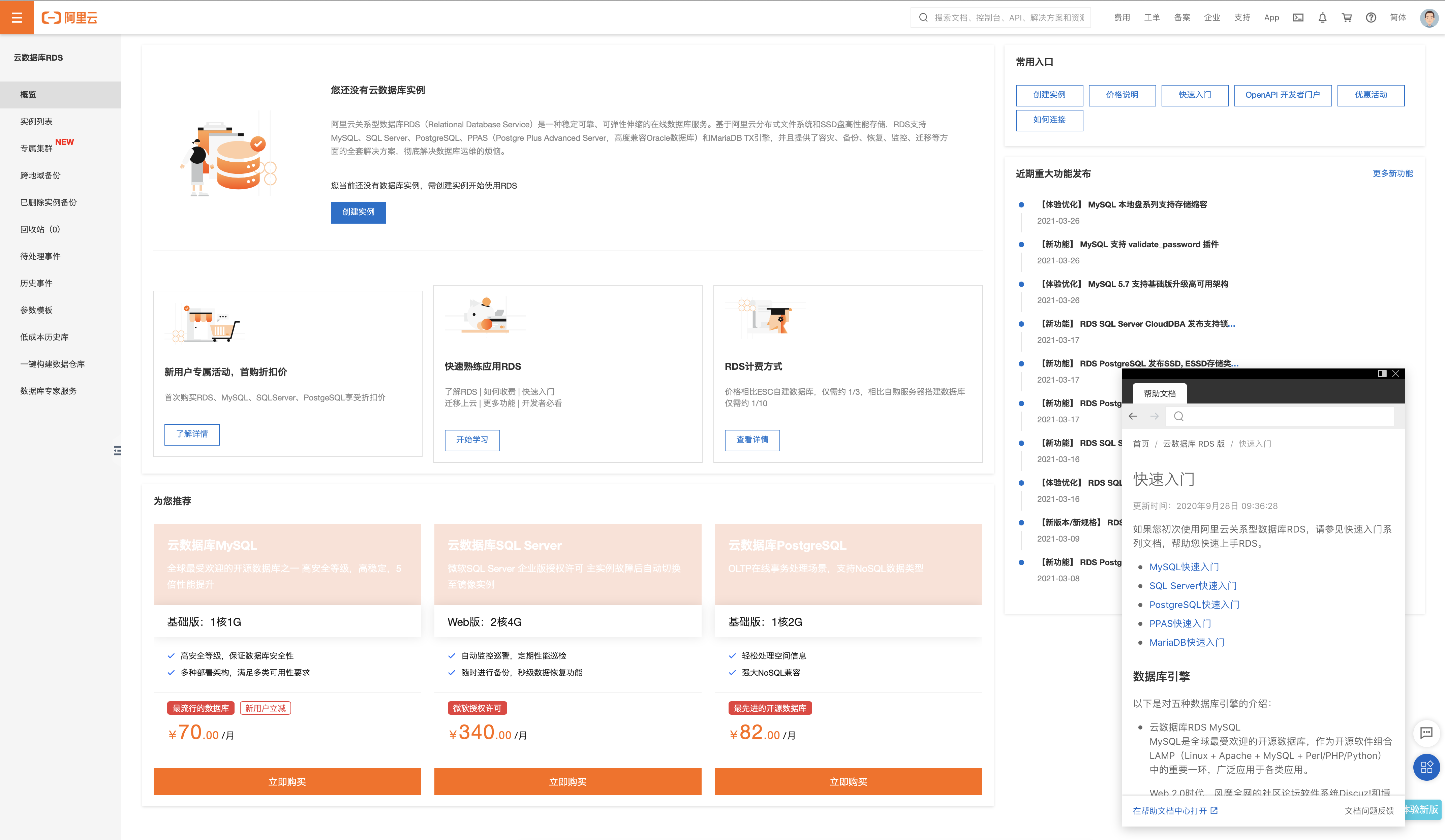Viewport: 1445px width, 840px height.
Task: Open the user avatar menu
Action: 1429,18
